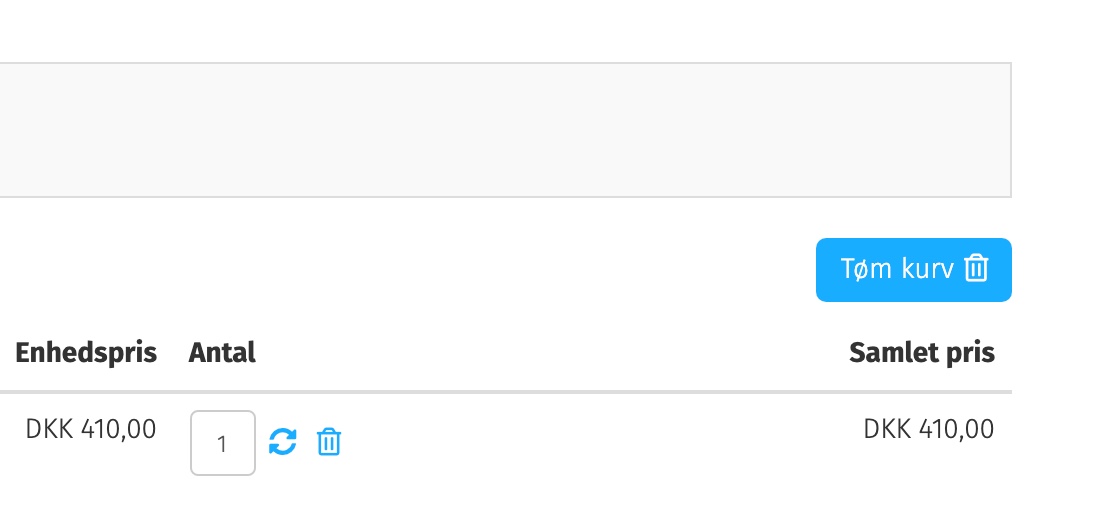This screenshot has height=532, width=1102.
Task: Click the bold Enhedspris heading text
Action: [86, 352]
